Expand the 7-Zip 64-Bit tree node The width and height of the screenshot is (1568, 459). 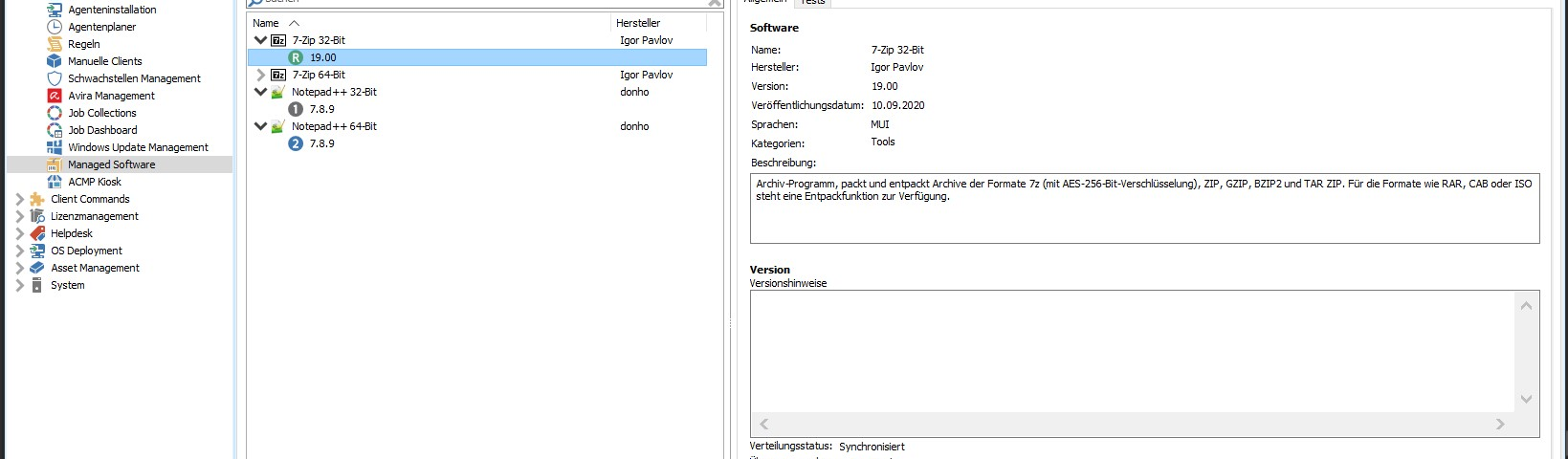coord(260,75)
